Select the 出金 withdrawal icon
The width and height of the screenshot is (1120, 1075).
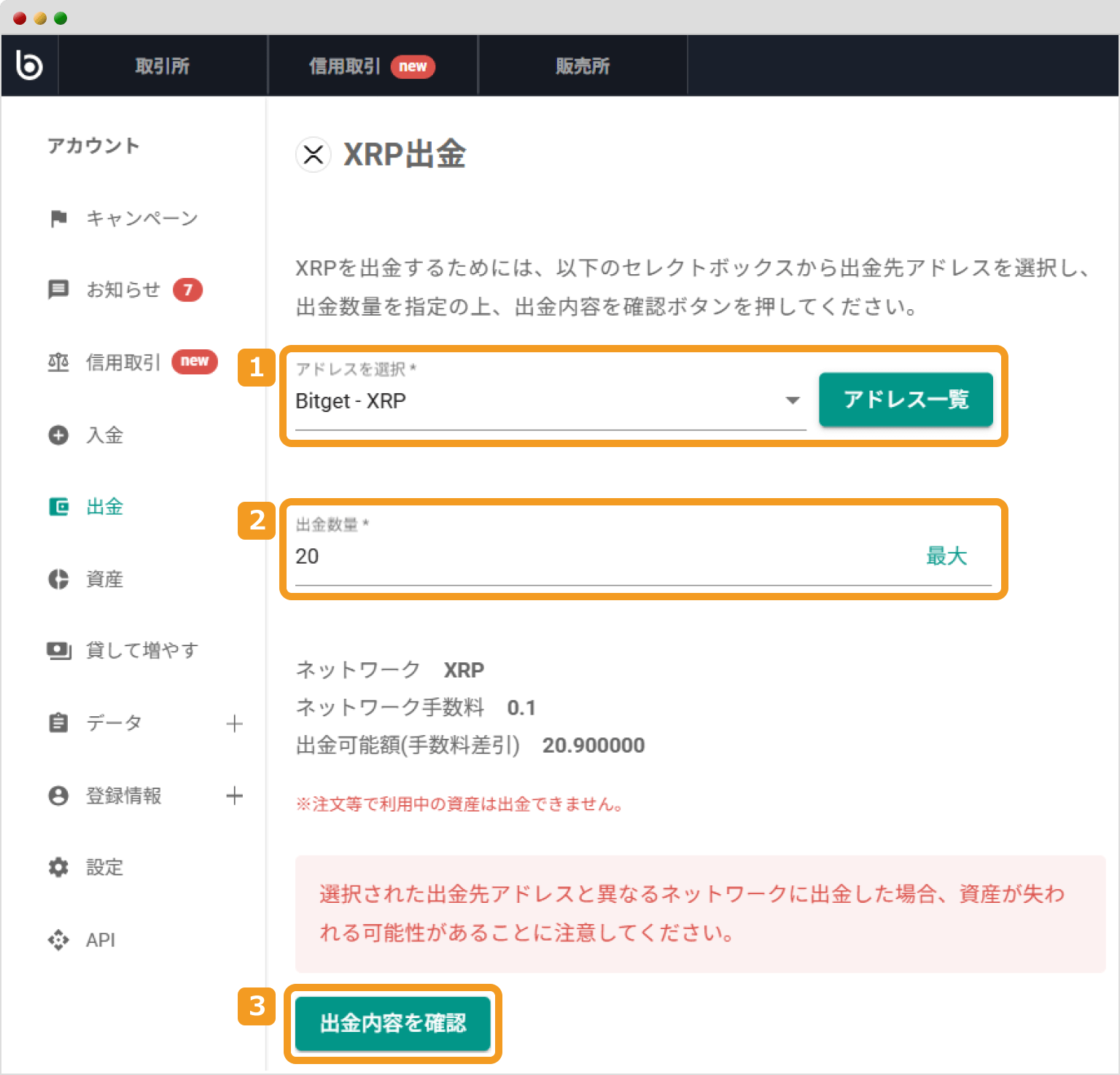point(58,507)
